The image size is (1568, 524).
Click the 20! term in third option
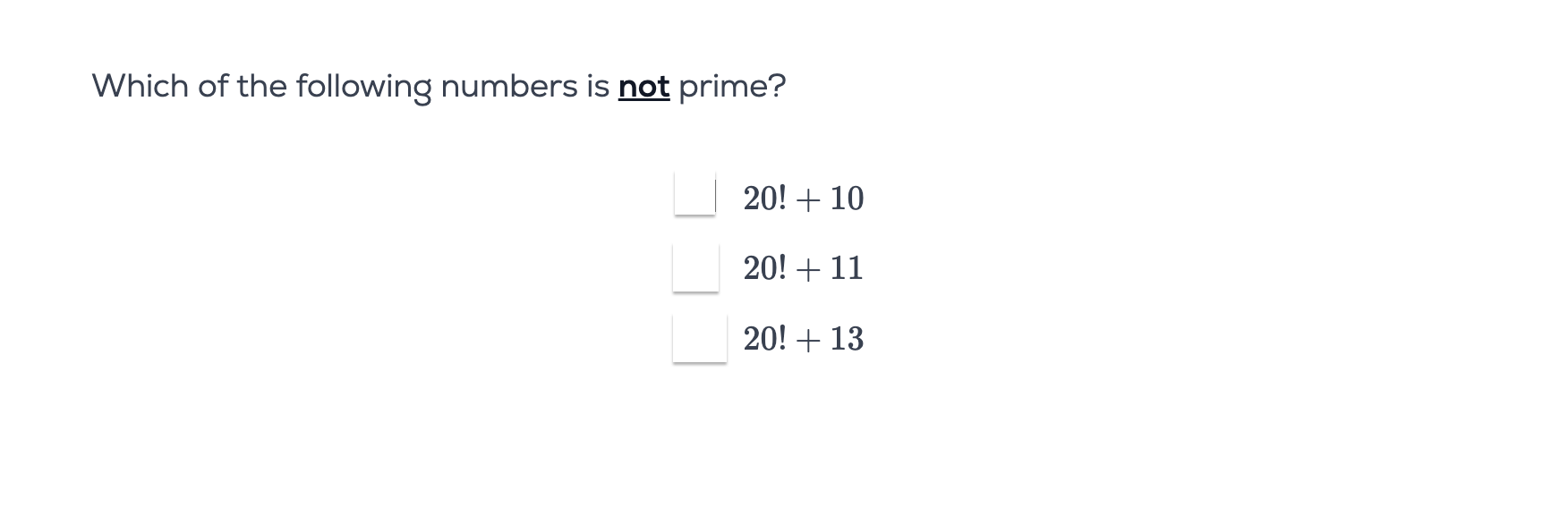[765, 338]
